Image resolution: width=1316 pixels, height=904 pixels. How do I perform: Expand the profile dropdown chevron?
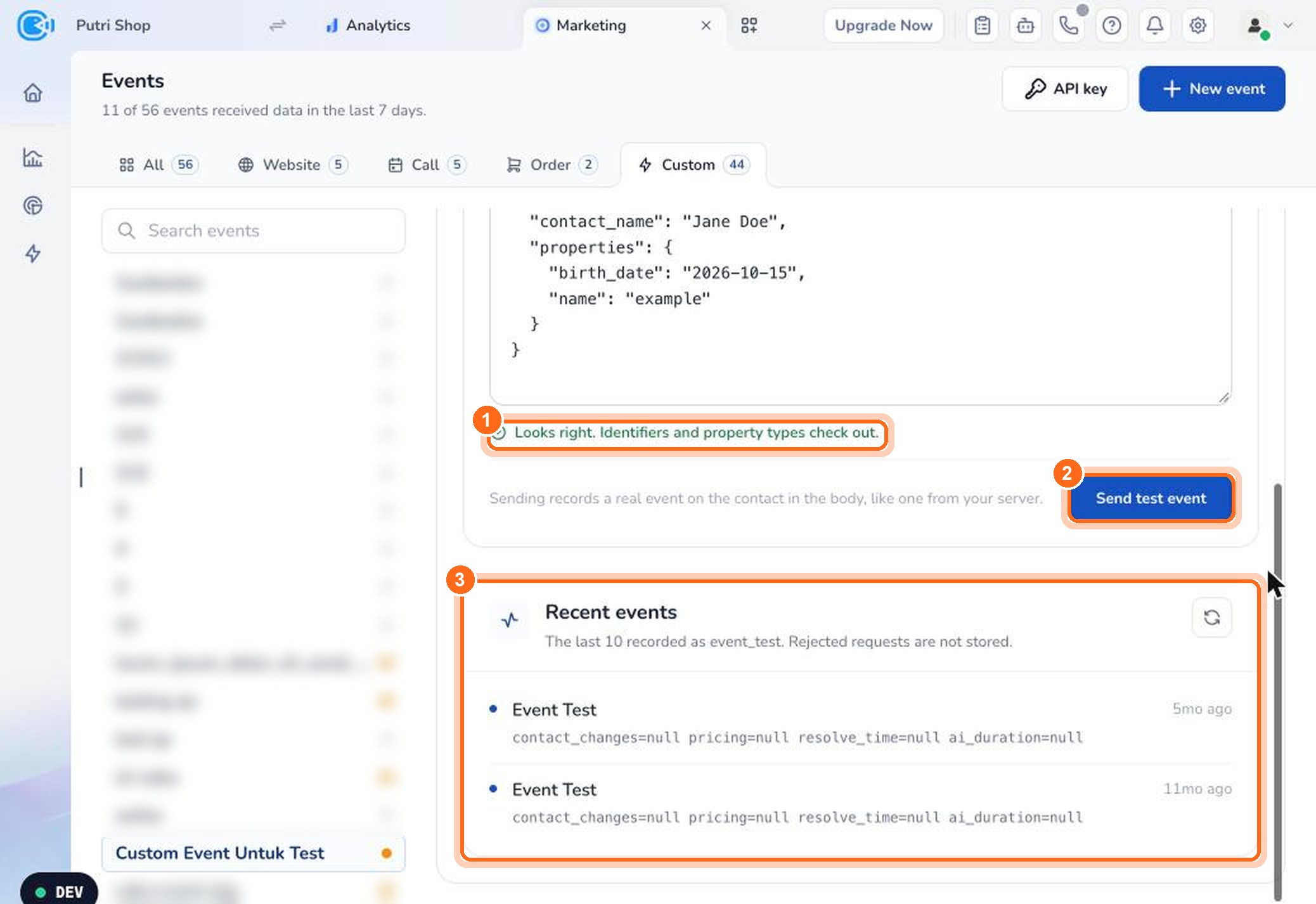point(1288,25)
